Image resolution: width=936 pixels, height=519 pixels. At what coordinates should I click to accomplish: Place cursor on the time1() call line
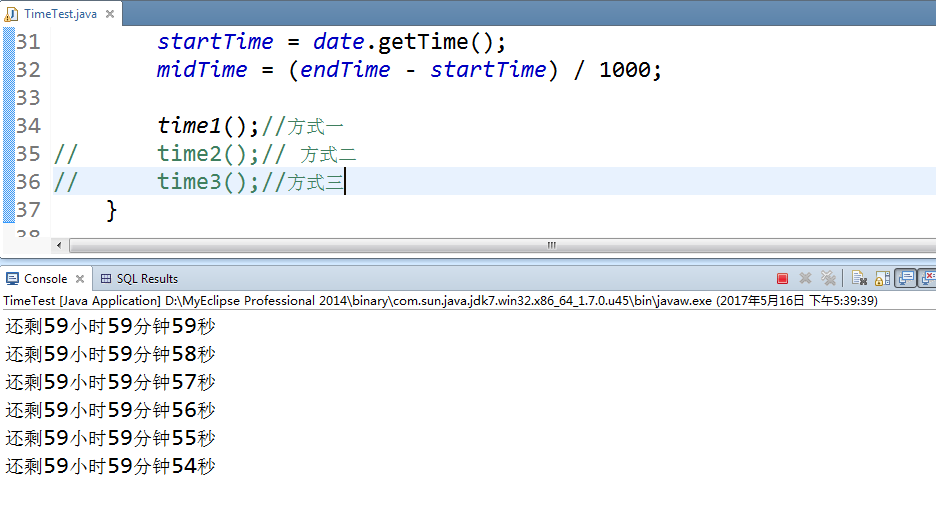[x=208, y=126]
